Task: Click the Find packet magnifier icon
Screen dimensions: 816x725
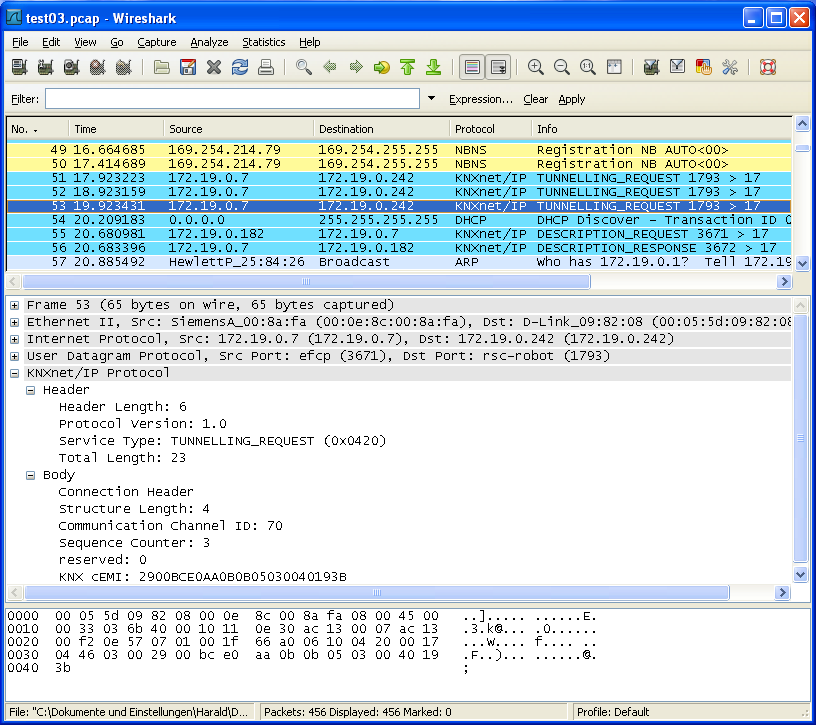Action: click(303, 67)
